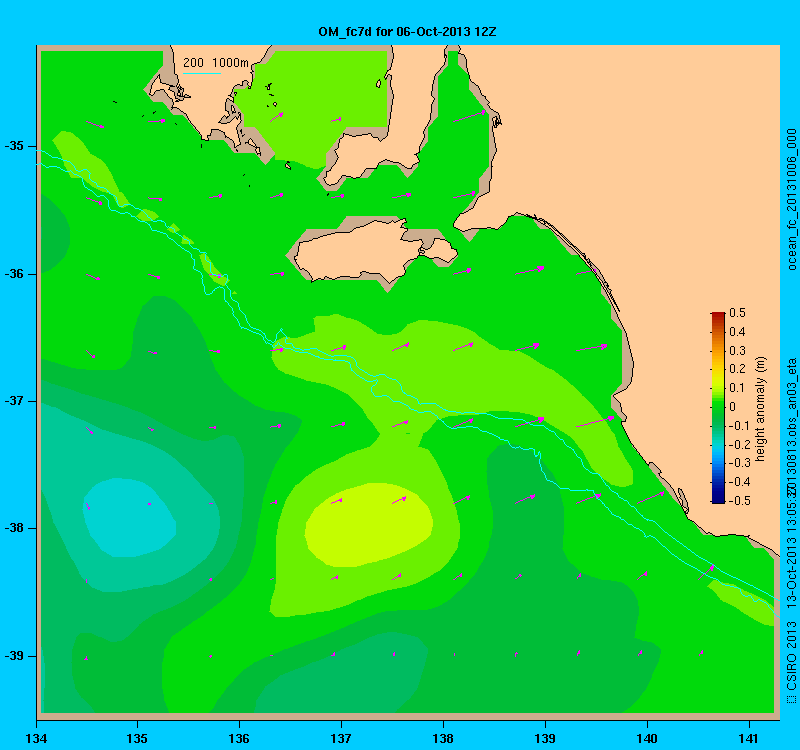800x750 pixels.
Task: Click the 'height anomaly (m)' color bar caption
Action: pyautogui.click(x=761, y=409)
